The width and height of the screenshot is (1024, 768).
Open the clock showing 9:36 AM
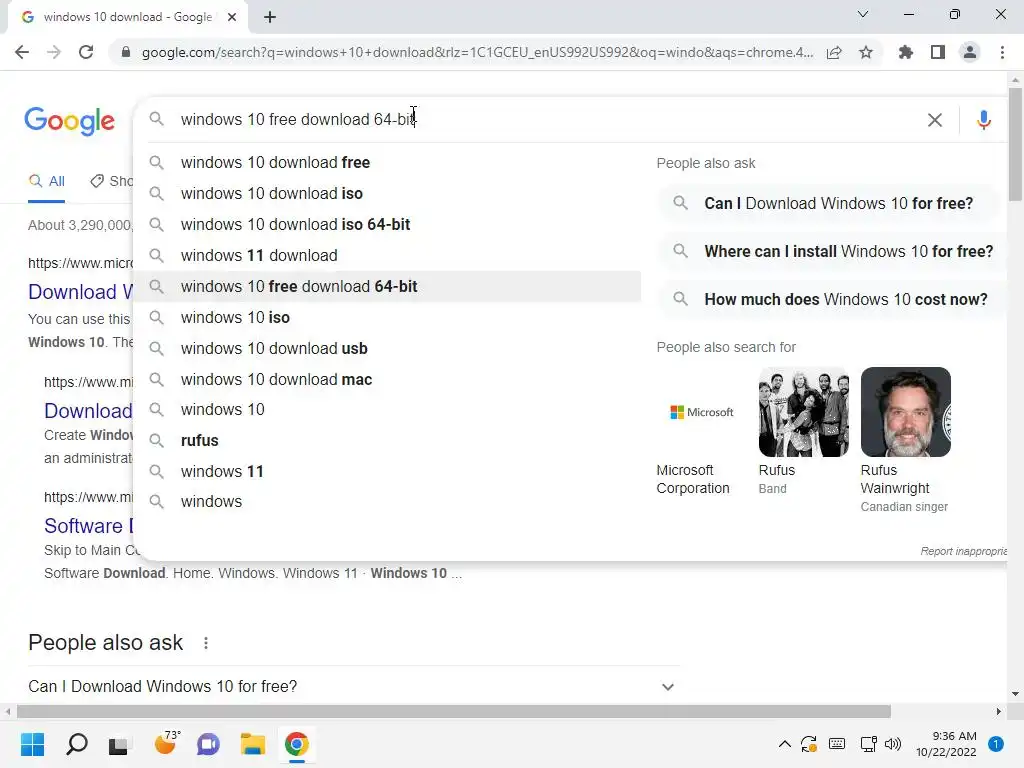click(946, 744)
